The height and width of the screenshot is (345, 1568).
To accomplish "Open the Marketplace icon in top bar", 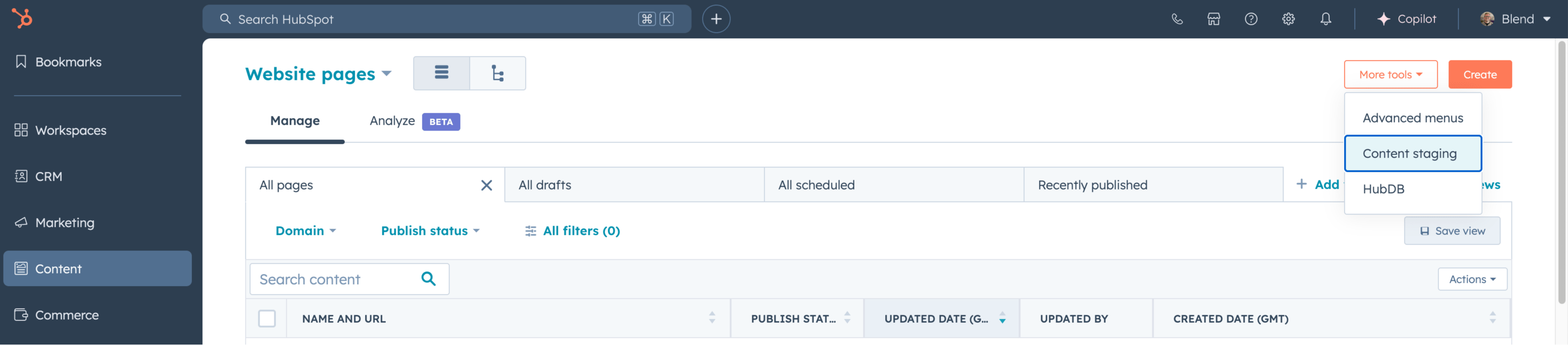I will (1214, 19).
